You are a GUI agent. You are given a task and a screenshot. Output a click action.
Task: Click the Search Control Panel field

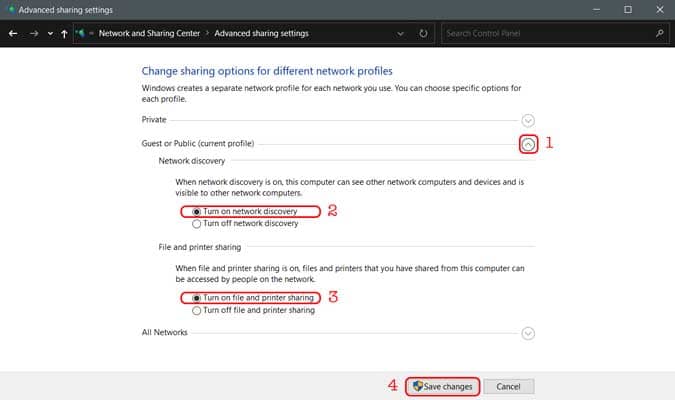coord(545,33)
